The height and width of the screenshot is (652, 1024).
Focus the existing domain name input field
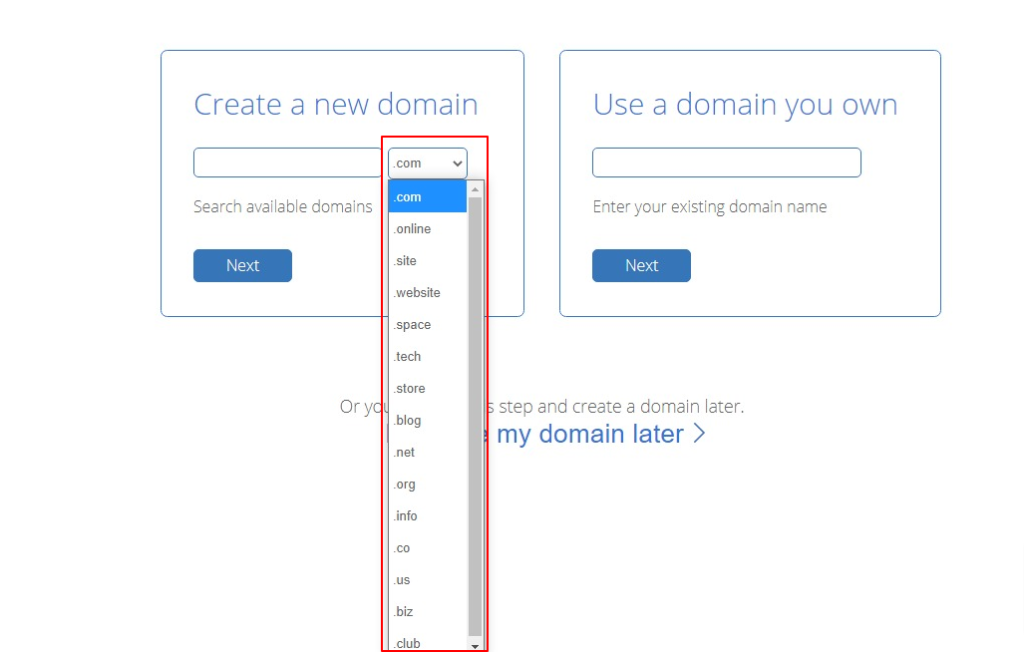point(726,163)
